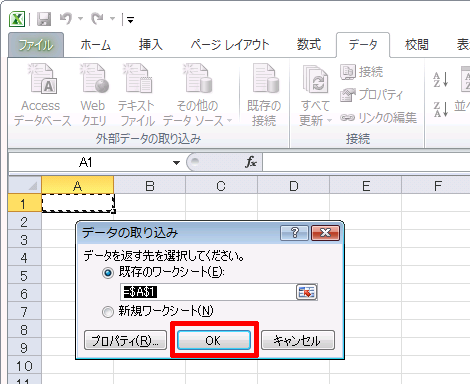The height and width of the screenshot is (384, 470).
Task: Select column F header
Action: (437, 185)
